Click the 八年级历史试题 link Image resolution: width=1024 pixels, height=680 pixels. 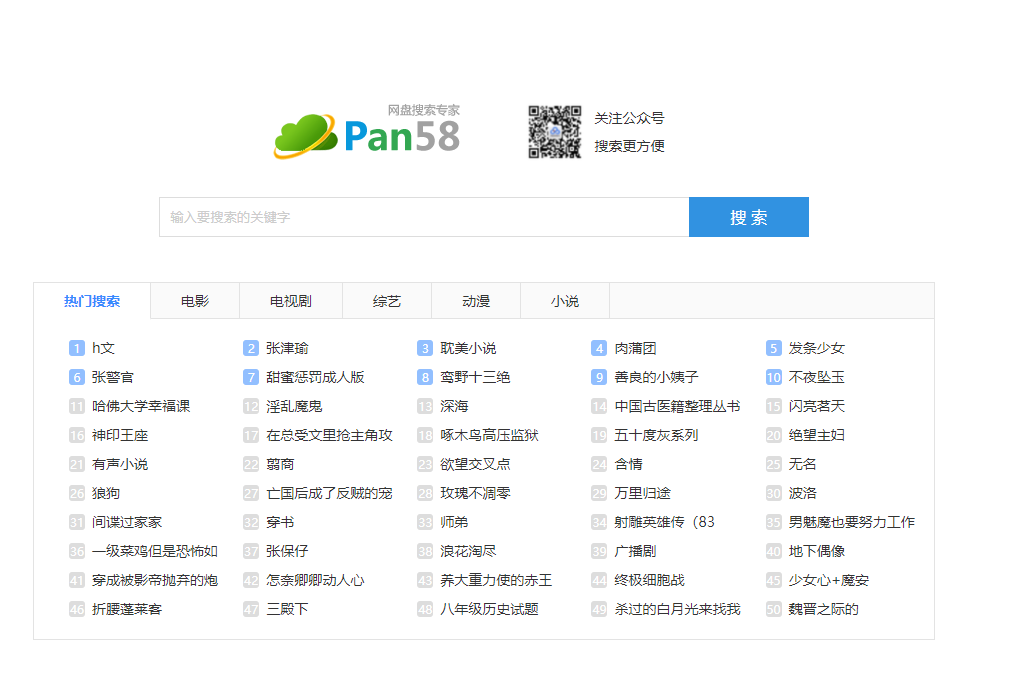[x=489, y=609]
